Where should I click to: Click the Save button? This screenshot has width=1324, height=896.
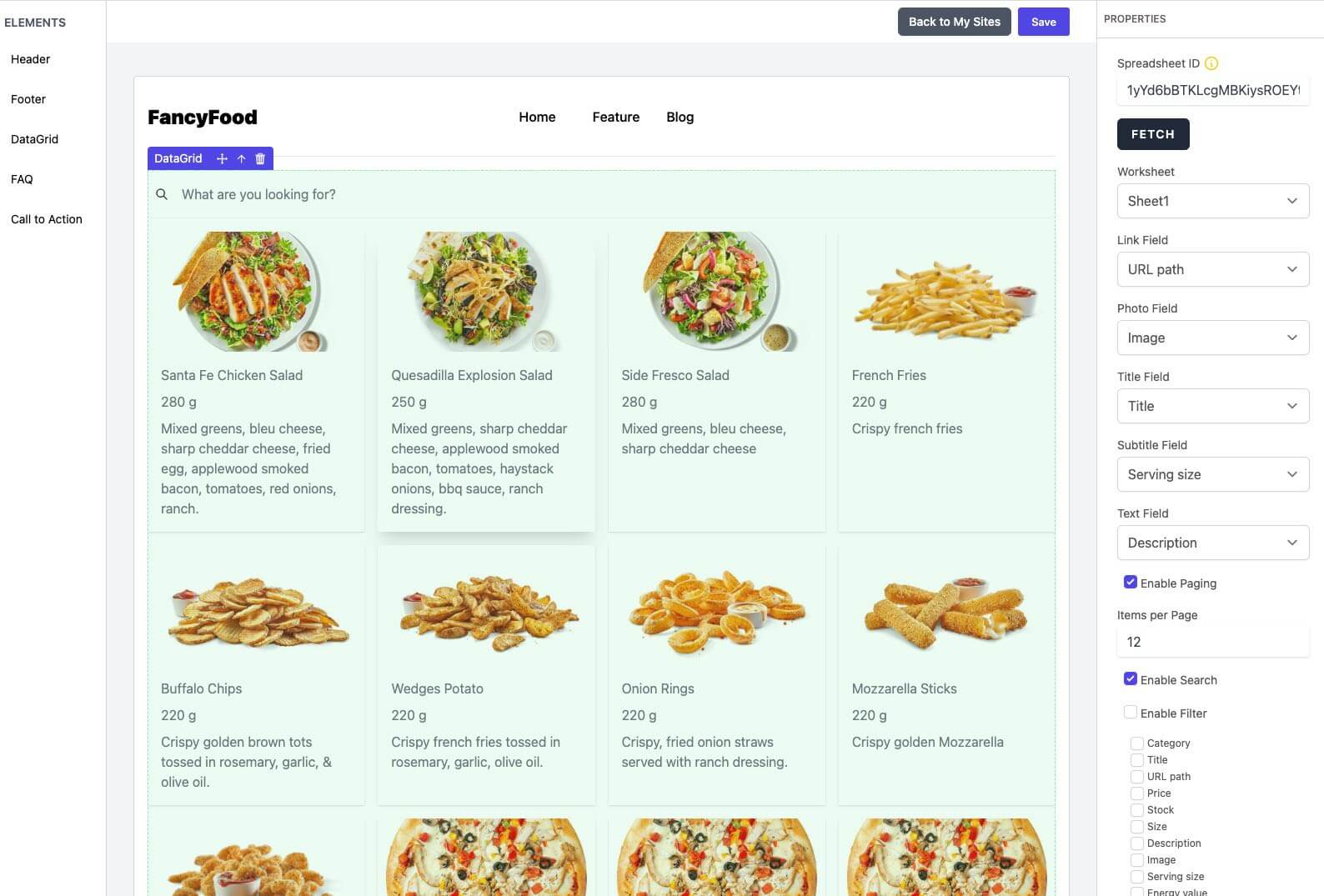pyautogui.click(x=1043, y=23)
